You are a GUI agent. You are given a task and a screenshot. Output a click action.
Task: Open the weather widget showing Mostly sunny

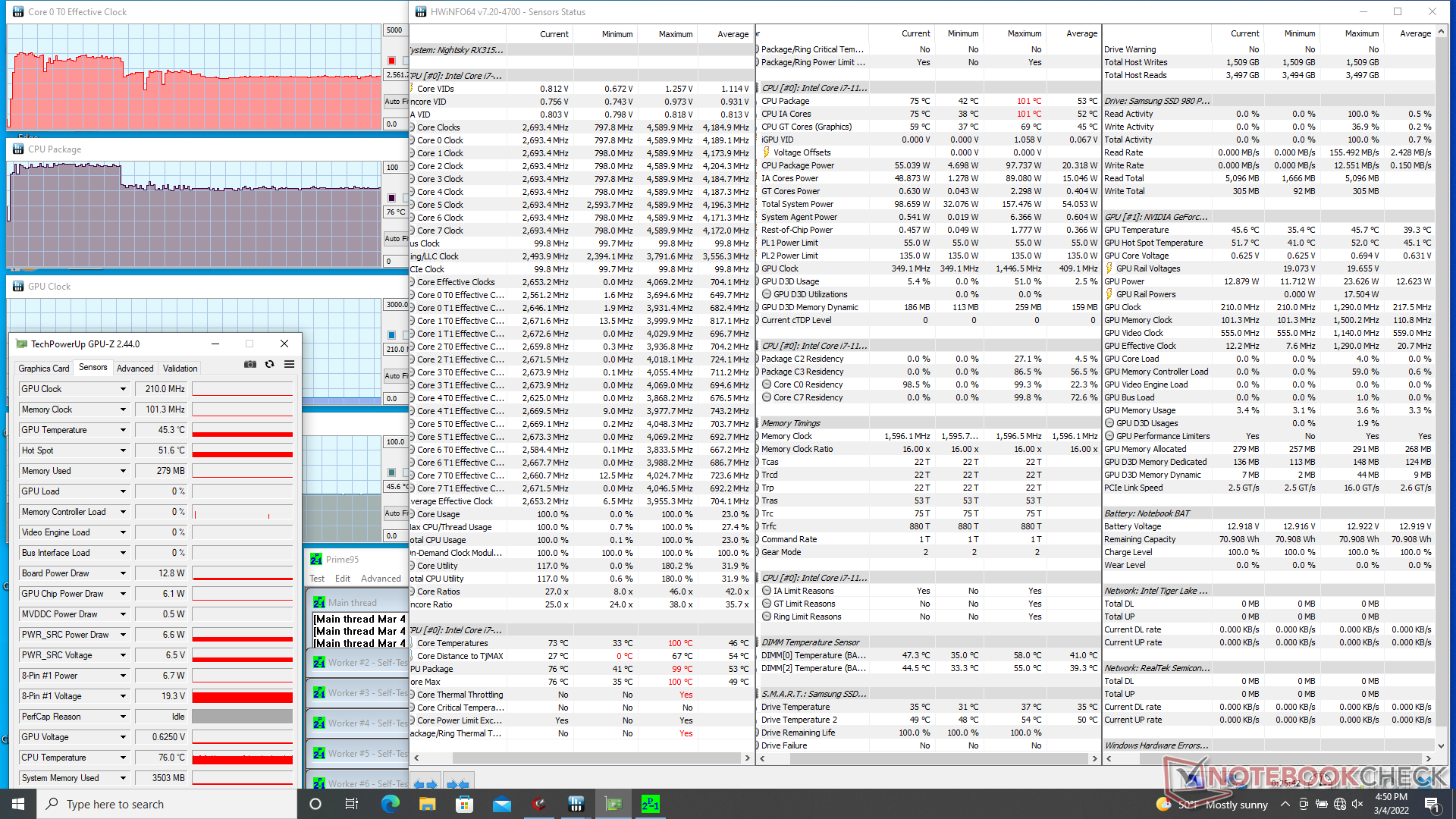click(x=1212, y=804)
